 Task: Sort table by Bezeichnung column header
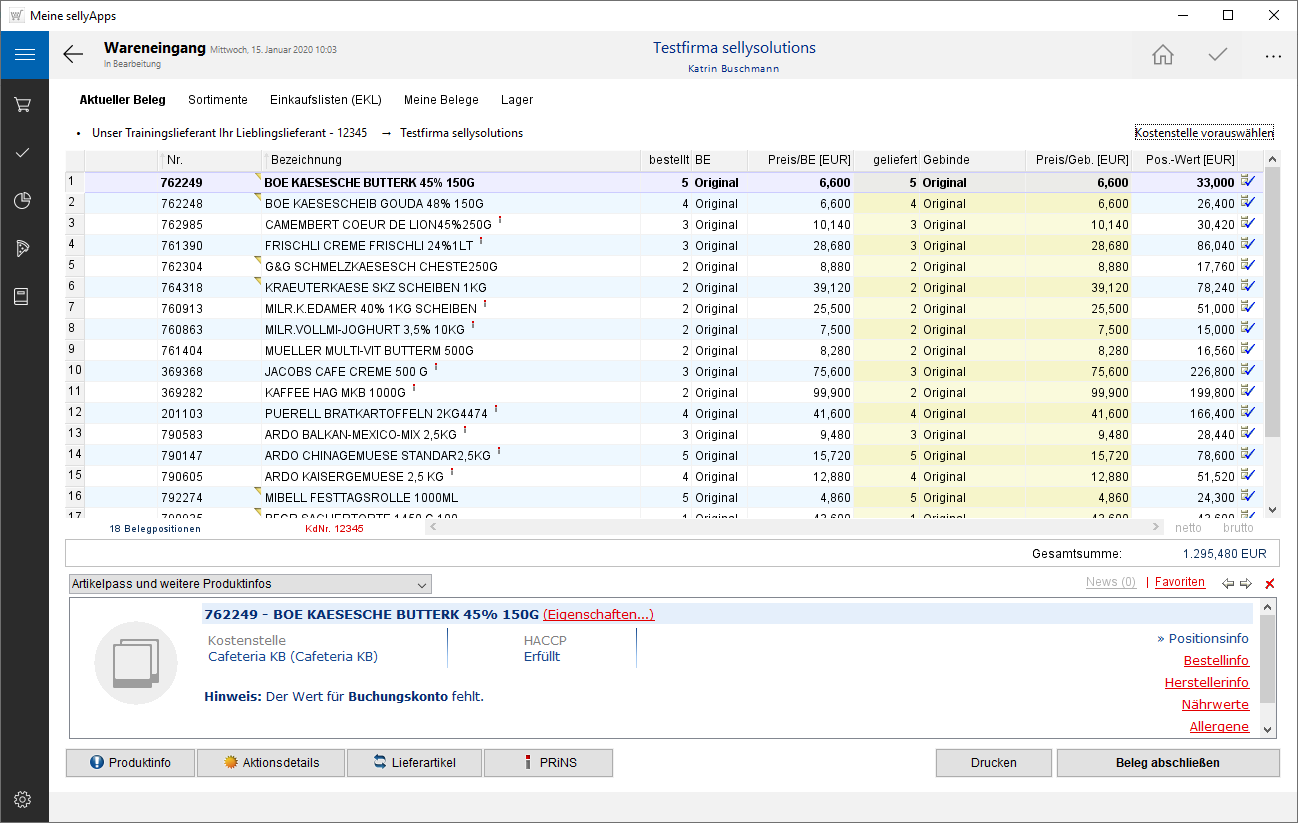(x=306, y=160)
